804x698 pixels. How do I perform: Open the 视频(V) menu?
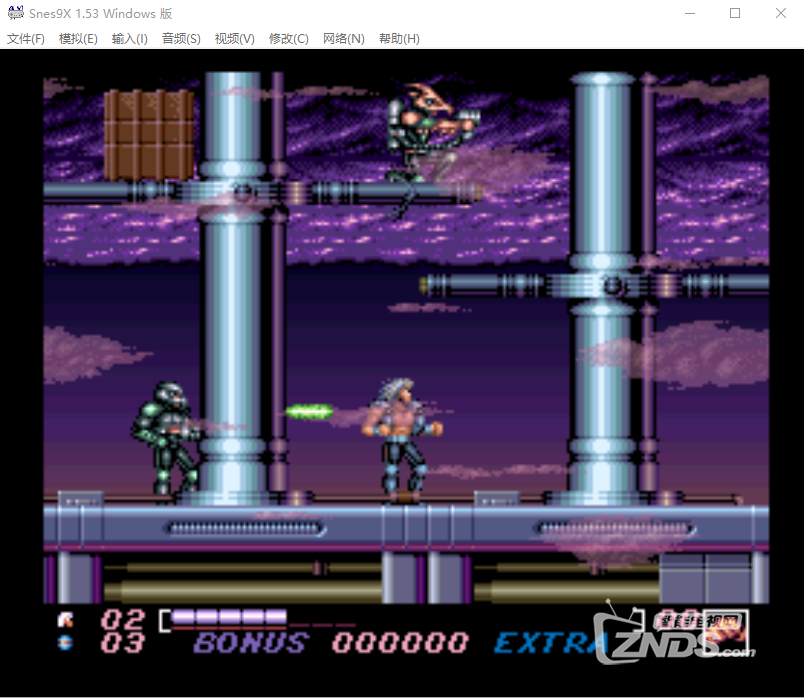click(234, 39)
